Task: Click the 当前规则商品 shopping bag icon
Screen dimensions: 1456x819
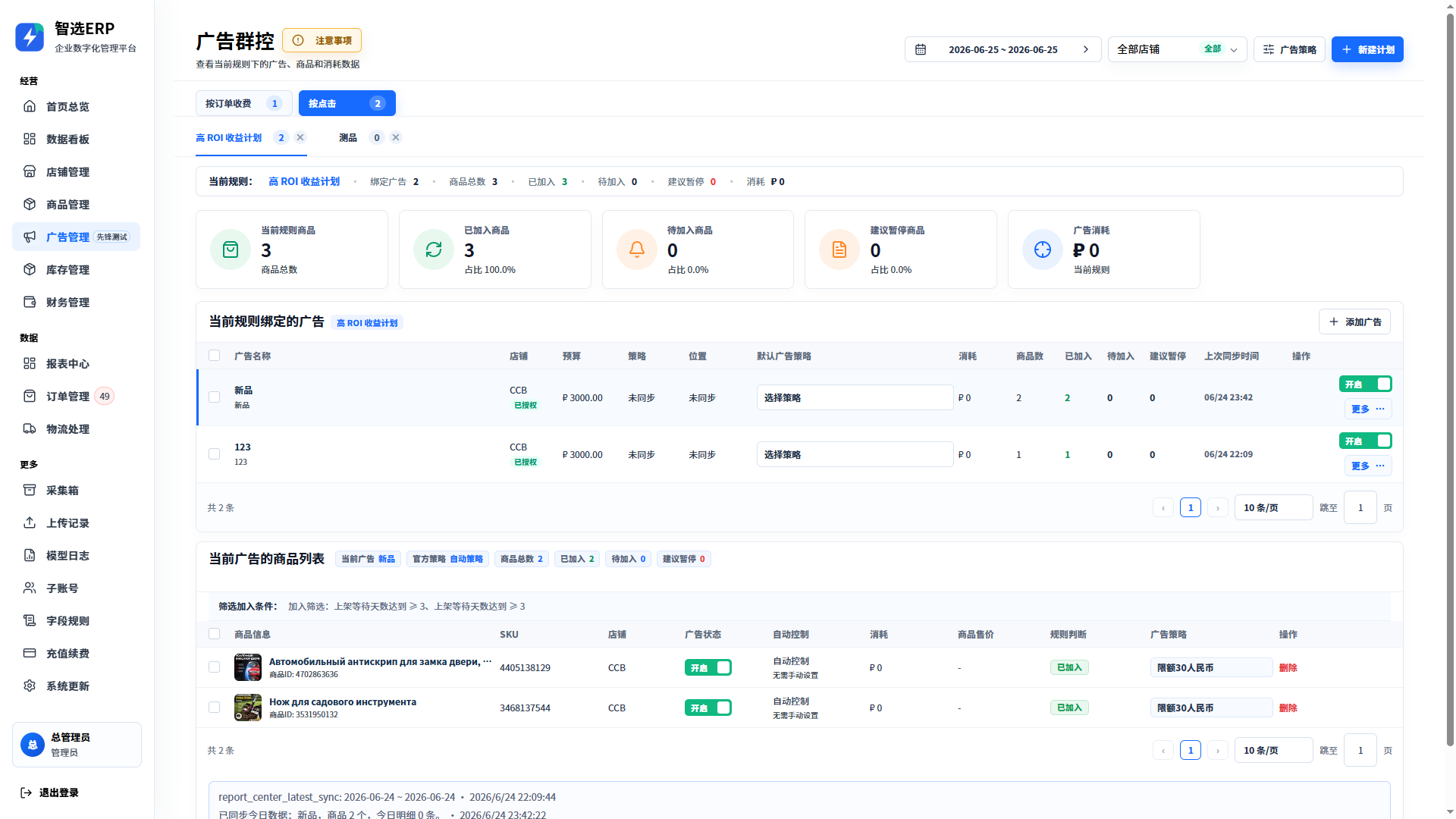Action: (x=231, y=249)
